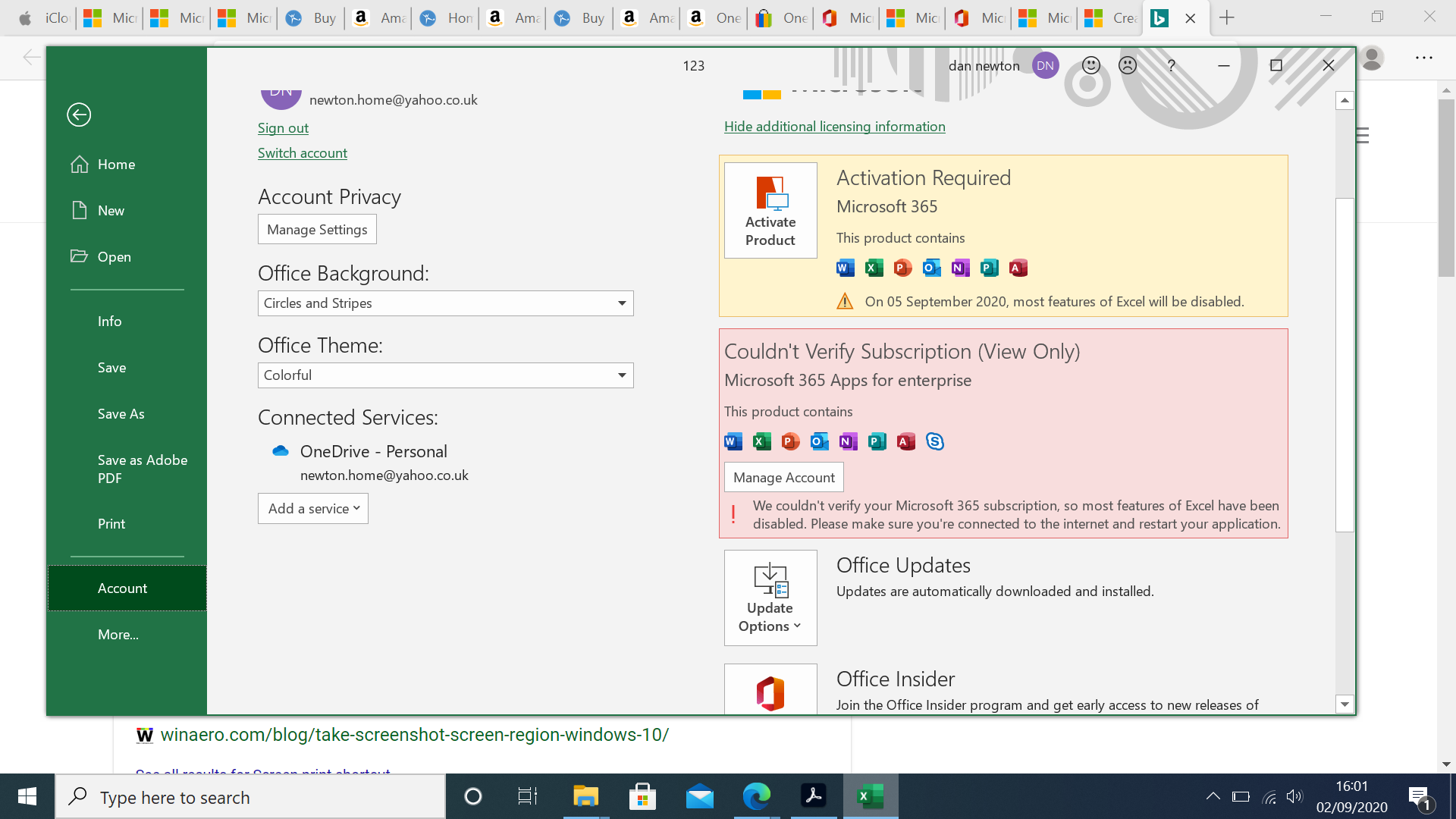Click the Cortana circle on the taskbar
This screenshot has height=819, width=1456.
tap(472, 796)
